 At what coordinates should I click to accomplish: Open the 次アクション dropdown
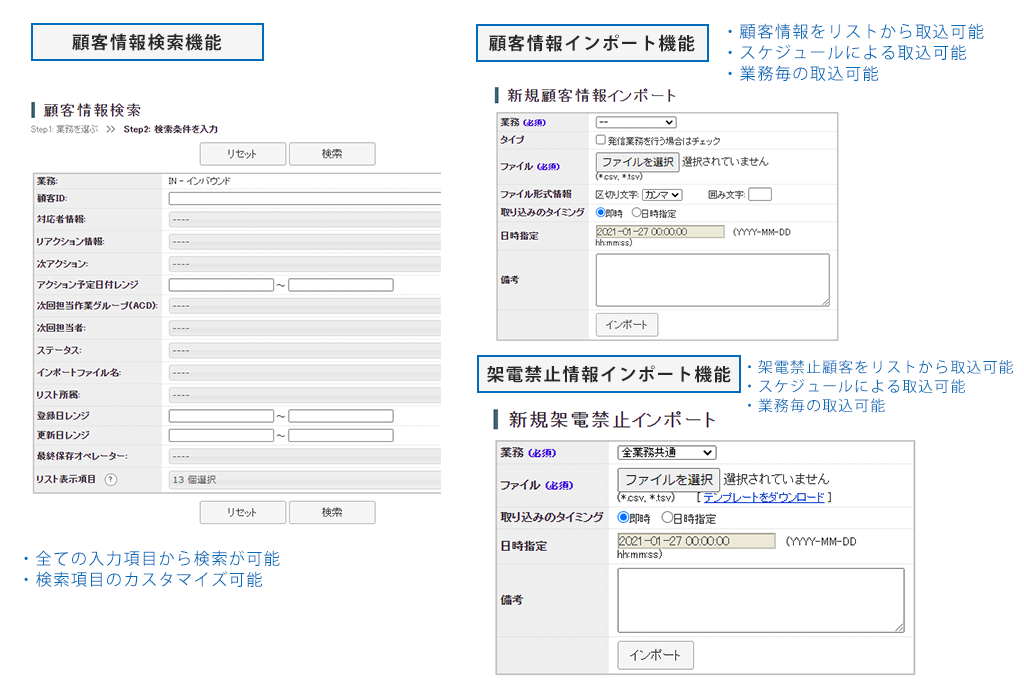304,264
